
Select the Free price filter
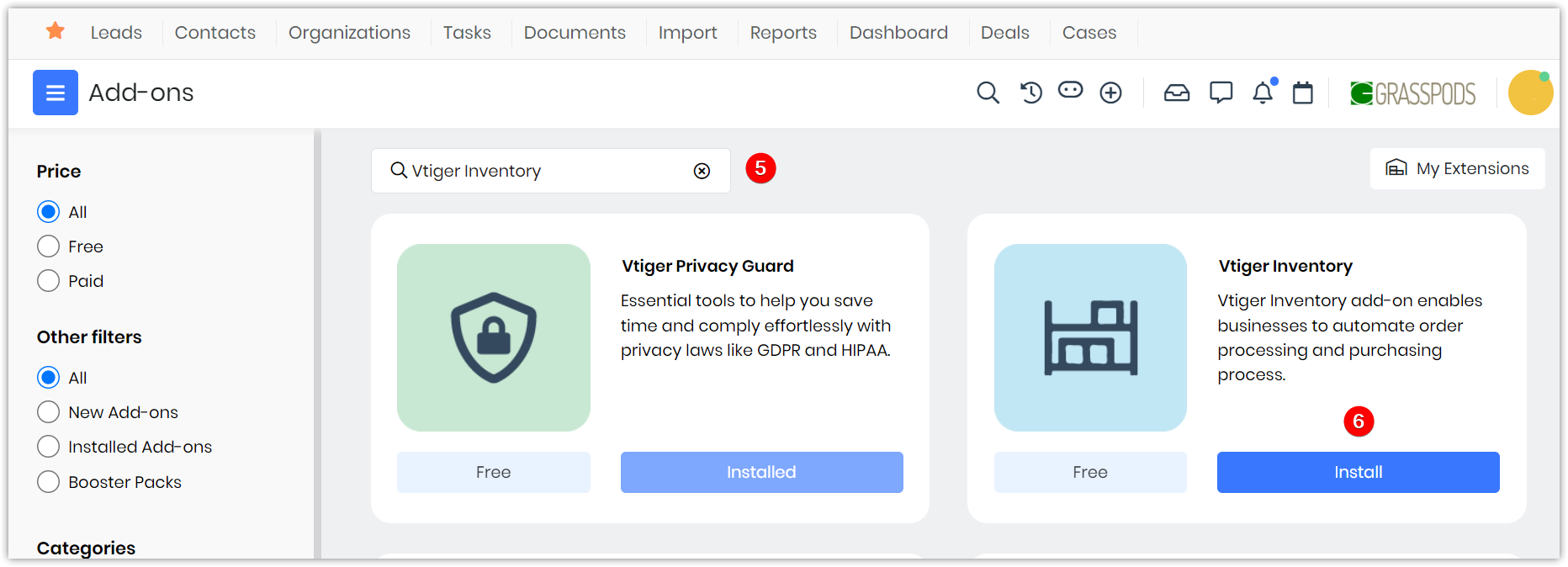click(49, 246)
